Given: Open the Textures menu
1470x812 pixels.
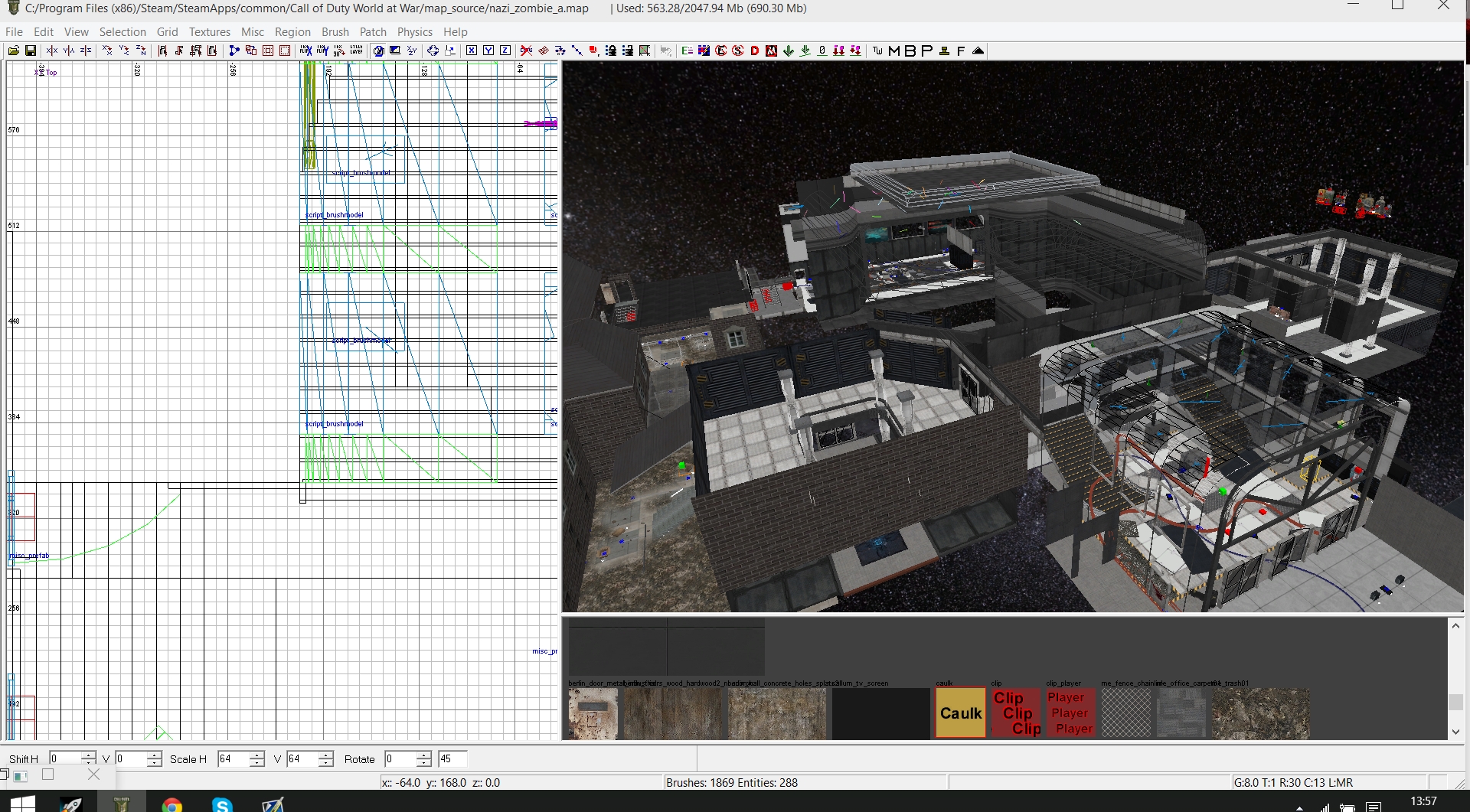Looking at the screenshot, I should click(210, 31).
